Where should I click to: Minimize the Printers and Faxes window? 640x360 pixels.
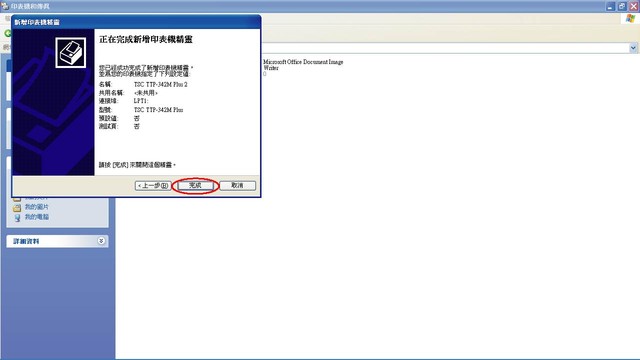coord(610,6)
